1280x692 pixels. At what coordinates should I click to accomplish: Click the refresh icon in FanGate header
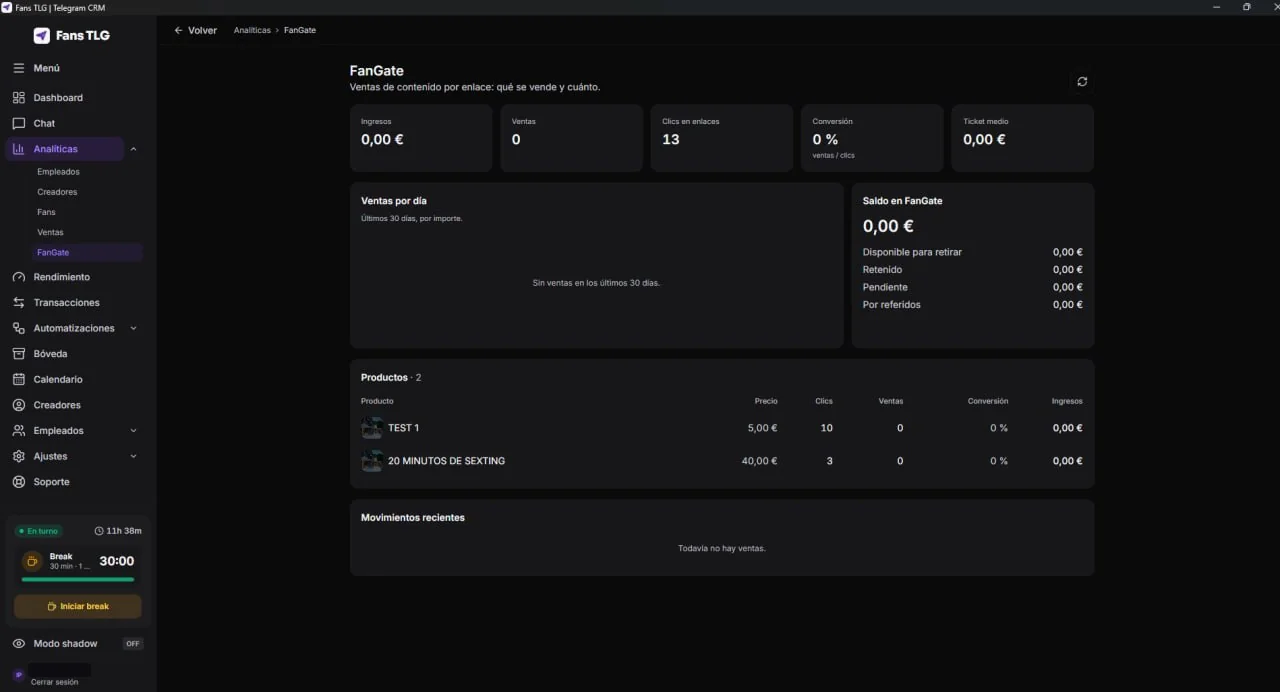tap(1082, 82)
